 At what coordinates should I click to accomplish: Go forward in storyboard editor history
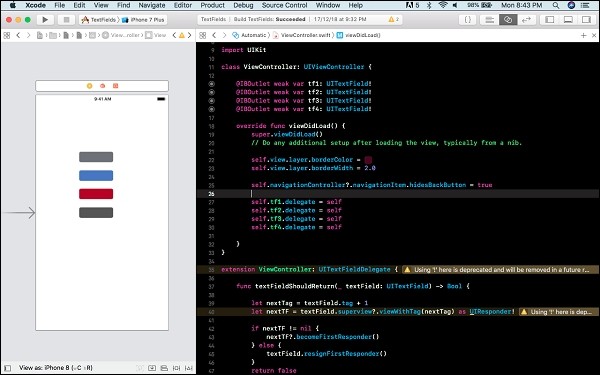click(28, 35)
